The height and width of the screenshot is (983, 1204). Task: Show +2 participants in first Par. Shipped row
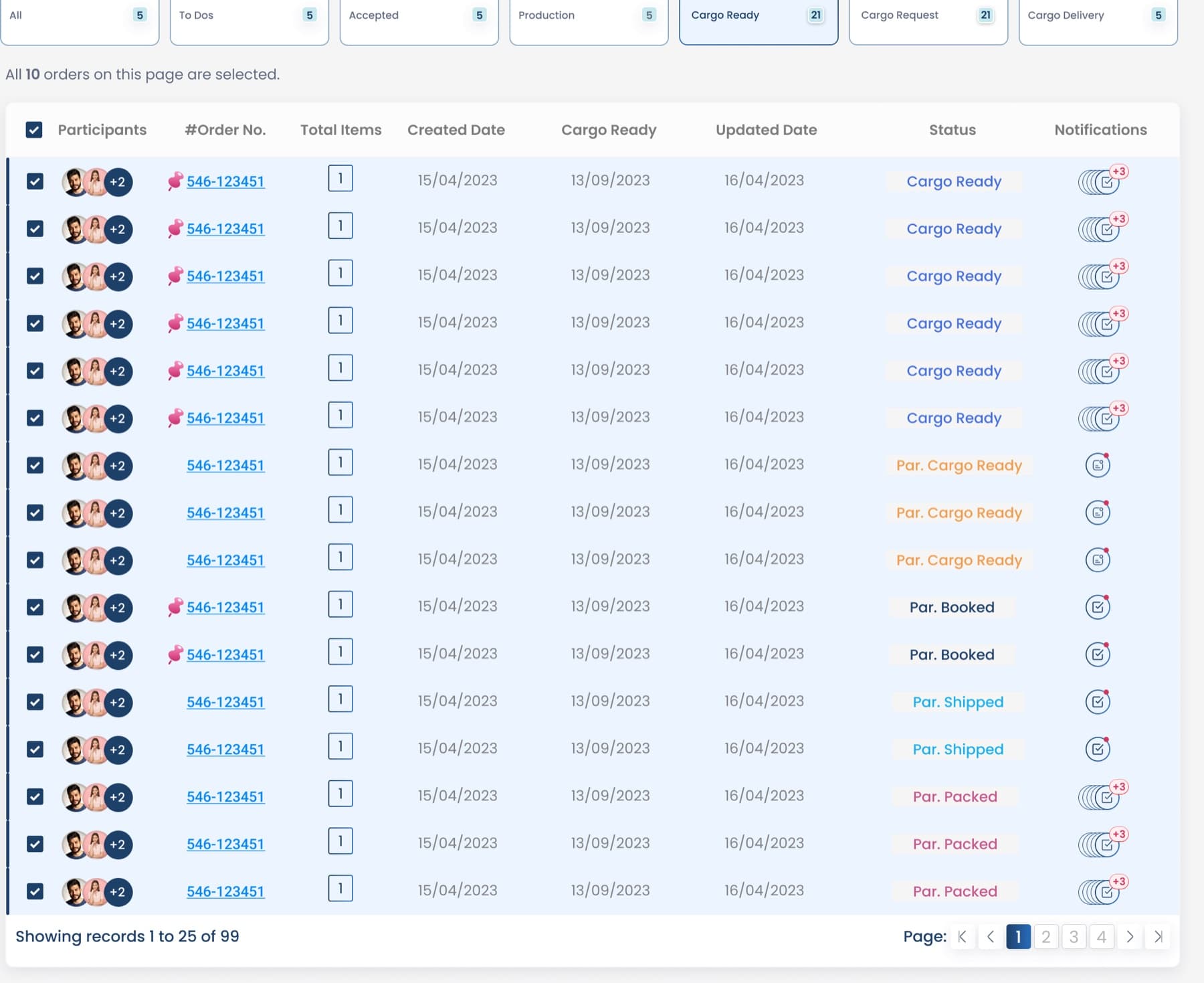pos(118,703)
